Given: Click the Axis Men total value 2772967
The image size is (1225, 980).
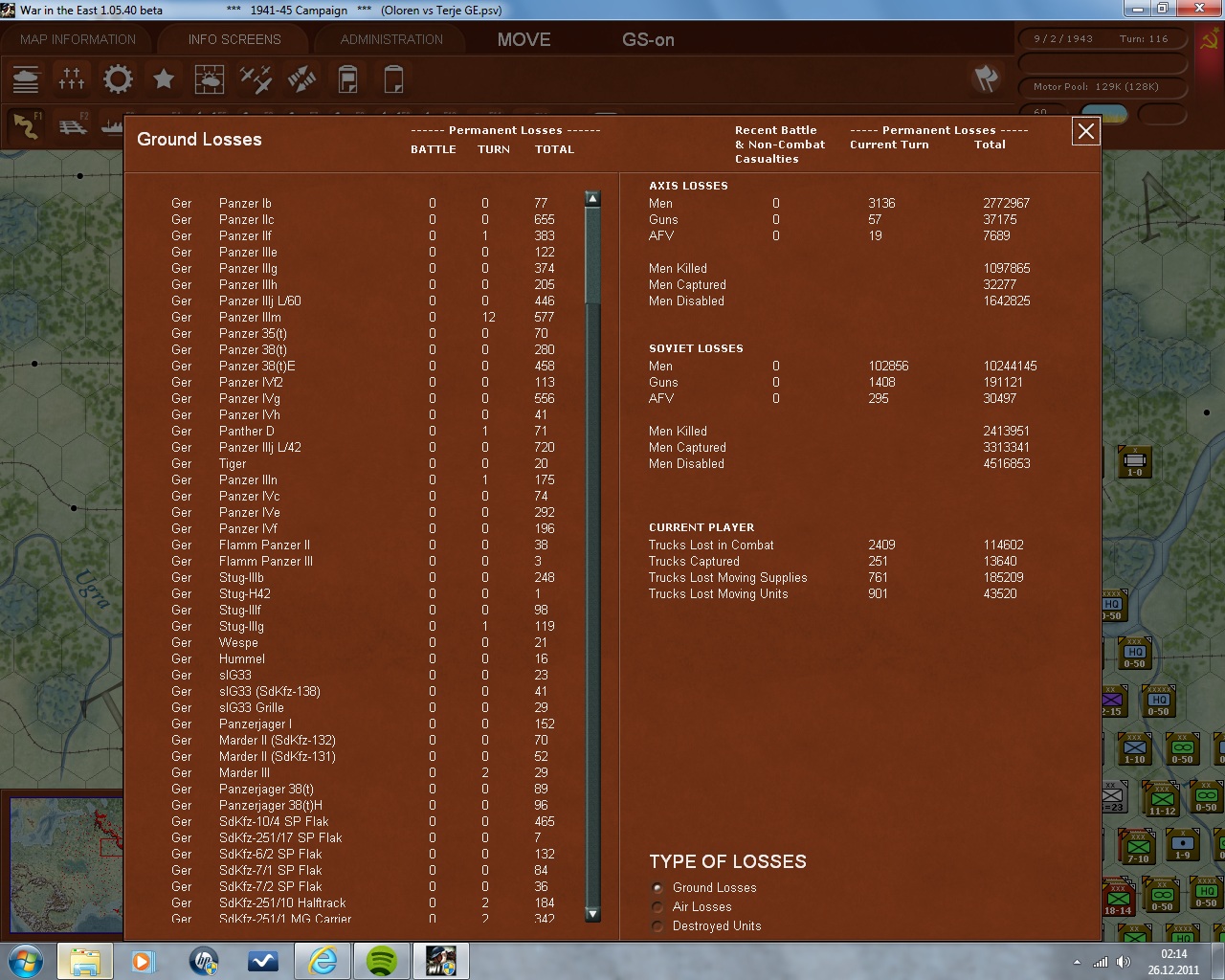Looking at the screenshot, I should [1006, 203].
